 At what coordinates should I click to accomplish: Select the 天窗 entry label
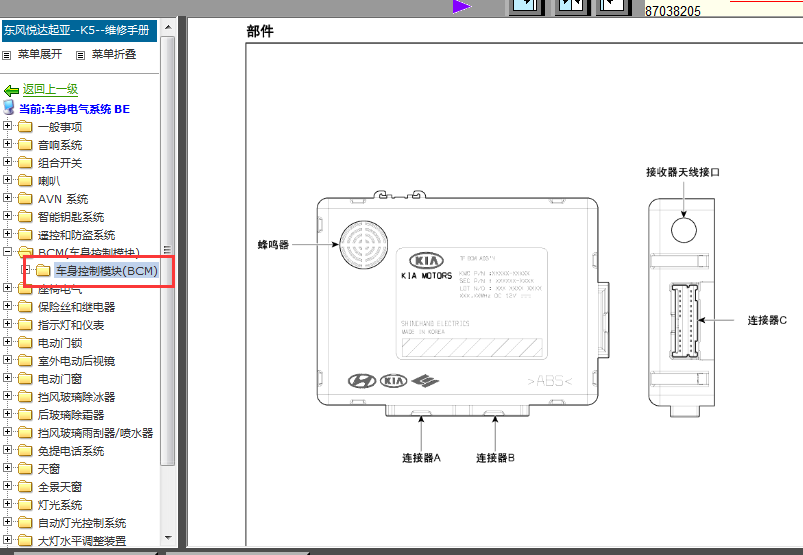coord(49,469)
